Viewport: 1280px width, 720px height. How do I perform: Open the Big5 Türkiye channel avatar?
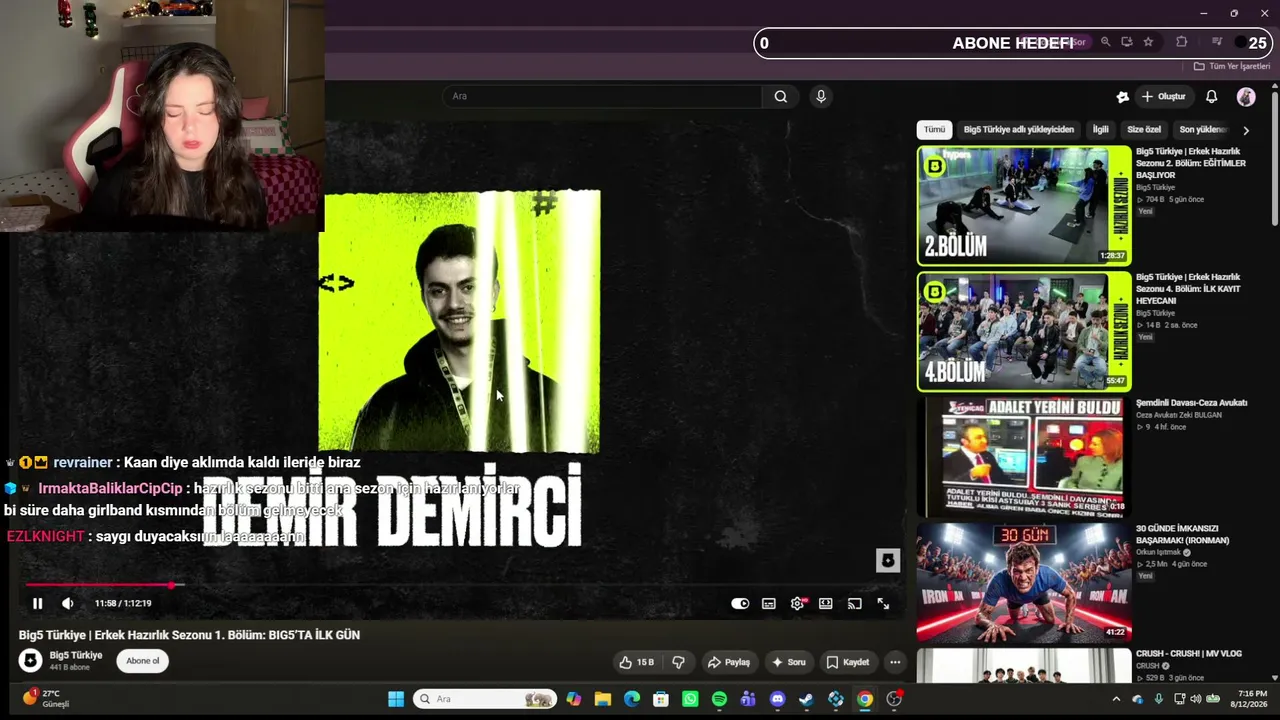point(30,661)
